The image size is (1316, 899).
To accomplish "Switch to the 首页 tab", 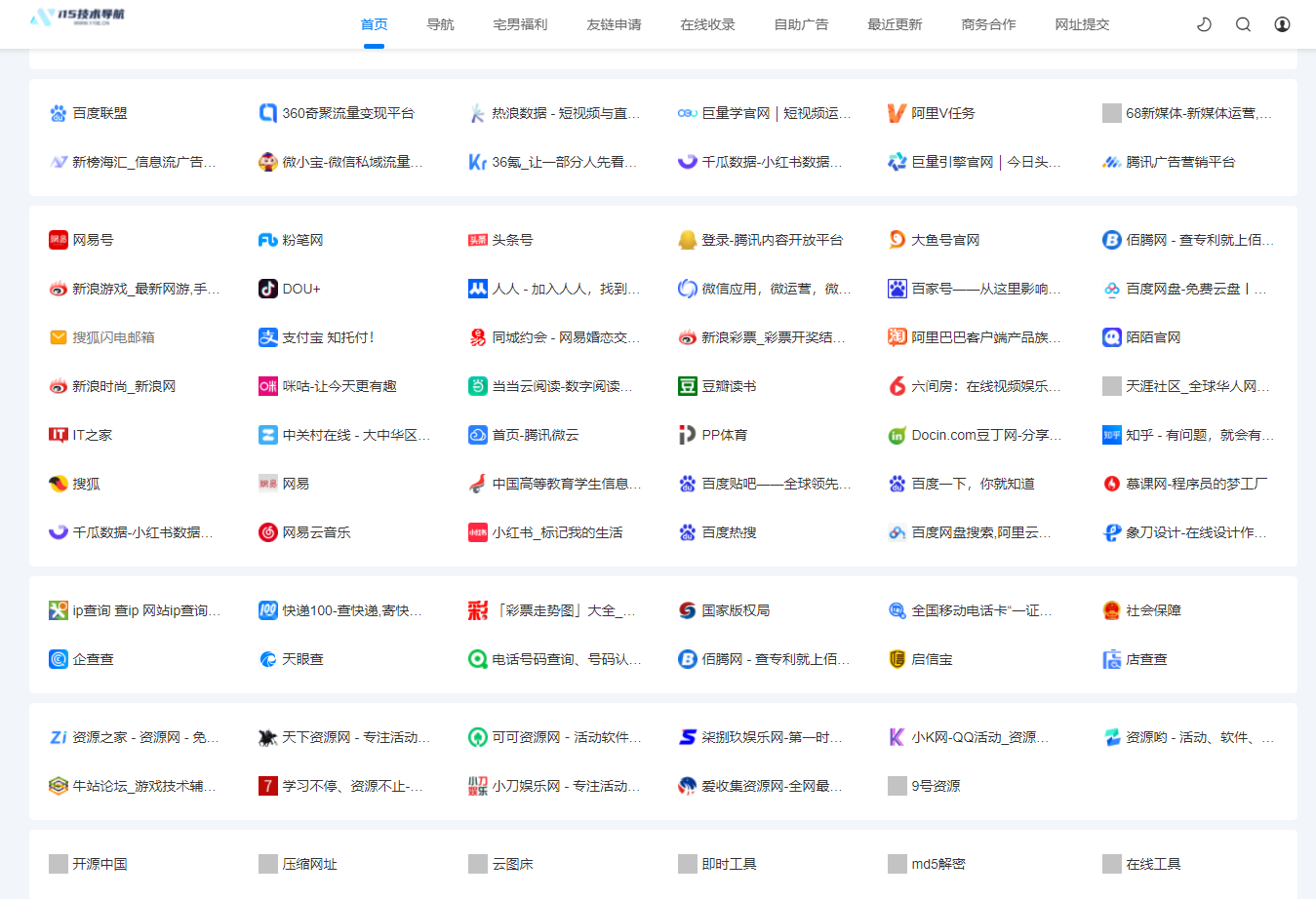I will 373,24.
